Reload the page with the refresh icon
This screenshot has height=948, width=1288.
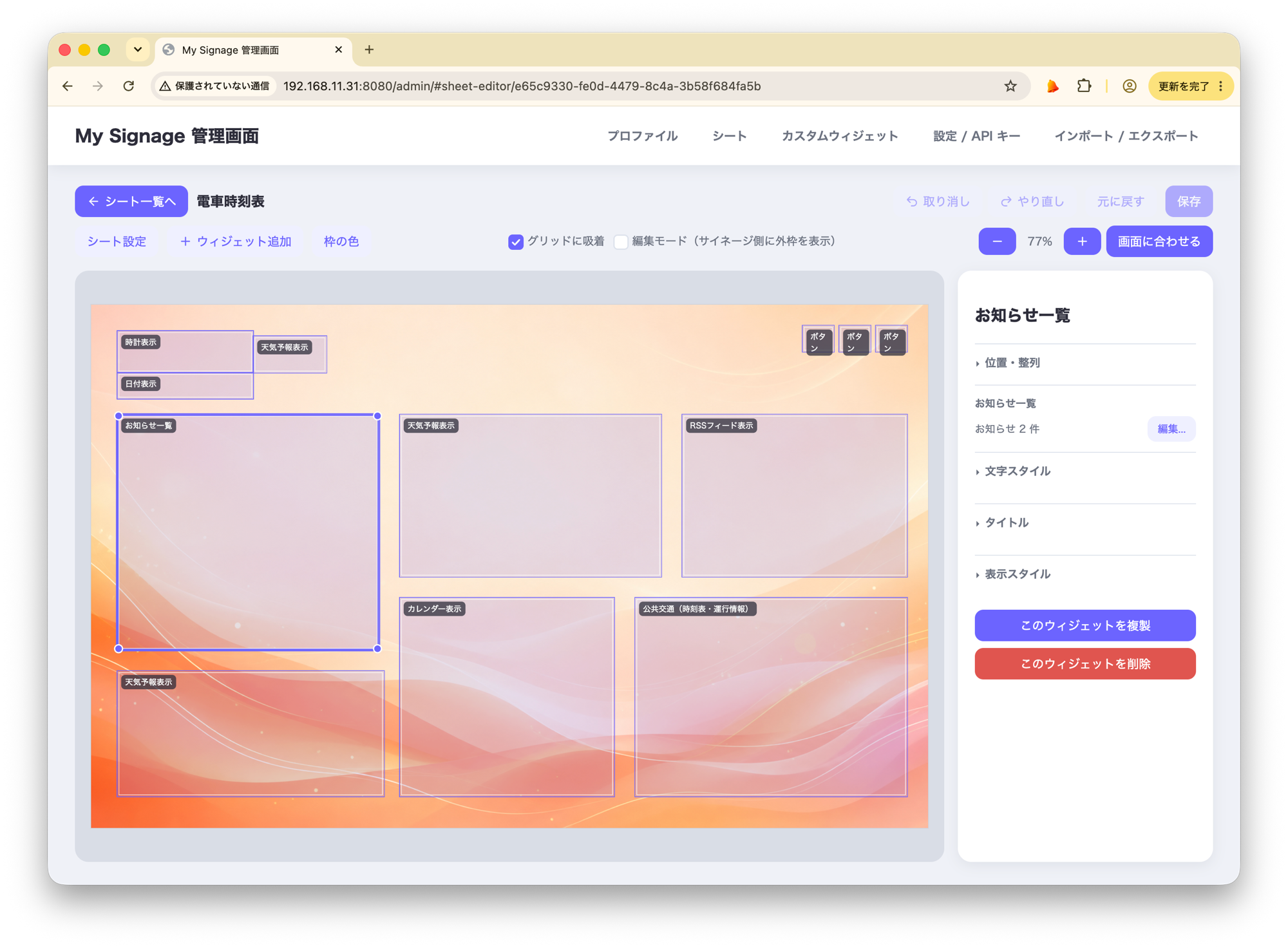pyautogui.click(x=129, y=86)
